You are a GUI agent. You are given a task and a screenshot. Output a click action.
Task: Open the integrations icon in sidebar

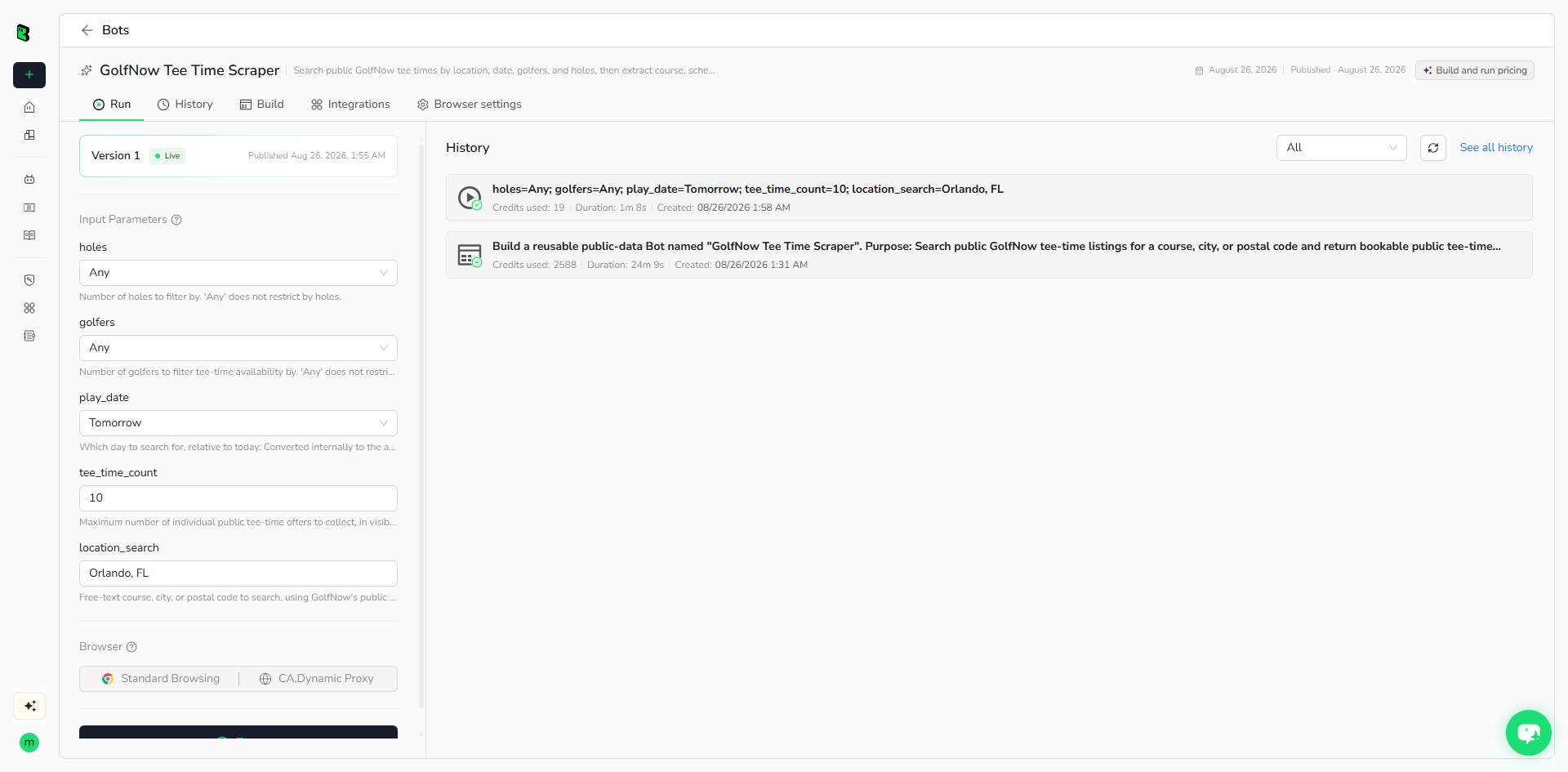[x=29, y=308]
